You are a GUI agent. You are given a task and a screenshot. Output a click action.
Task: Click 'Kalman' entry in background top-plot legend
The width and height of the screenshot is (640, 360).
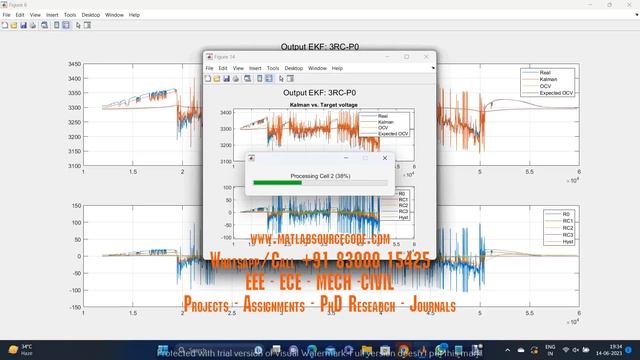pyautogui.click(x=548, y=79)
